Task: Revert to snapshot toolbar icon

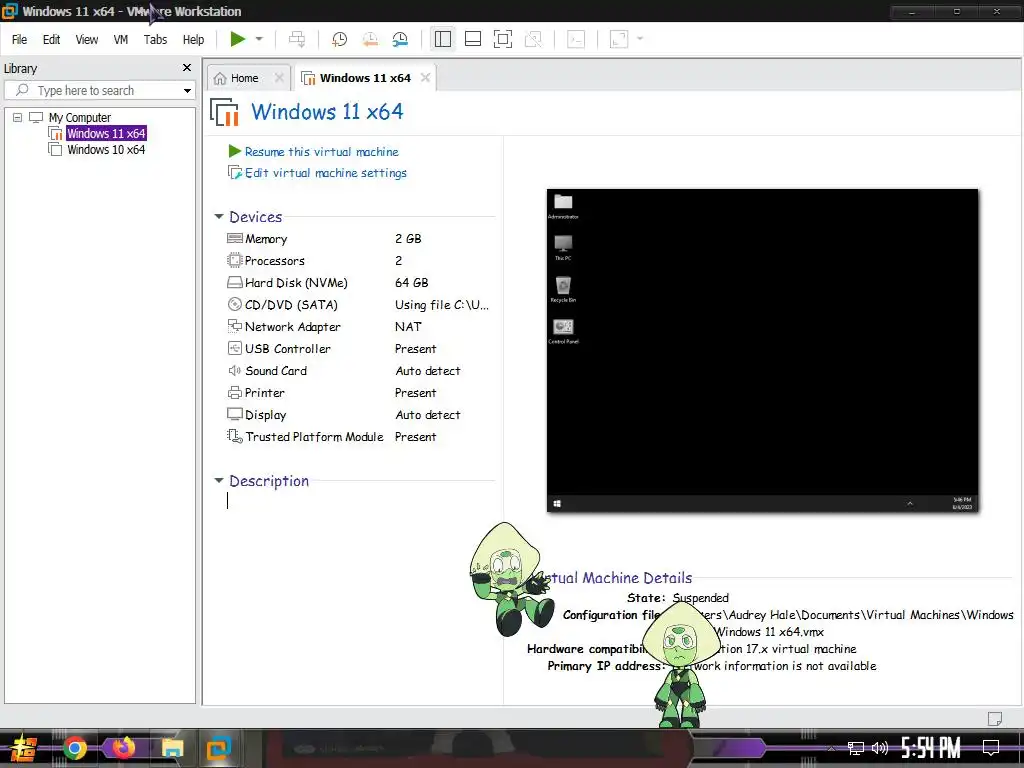Action: 370,39
